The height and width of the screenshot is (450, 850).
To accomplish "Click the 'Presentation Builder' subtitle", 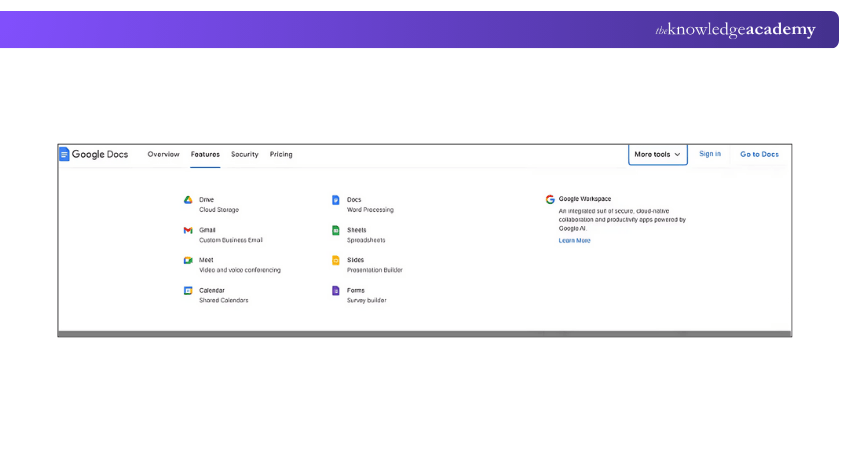I will tap(375, 270).
